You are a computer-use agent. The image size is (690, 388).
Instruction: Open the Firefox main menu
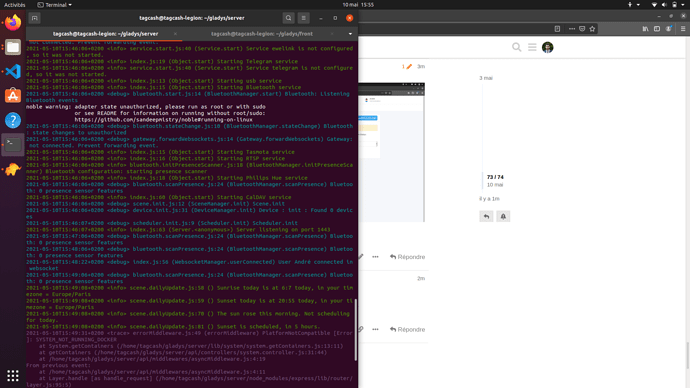pos(683,29)
